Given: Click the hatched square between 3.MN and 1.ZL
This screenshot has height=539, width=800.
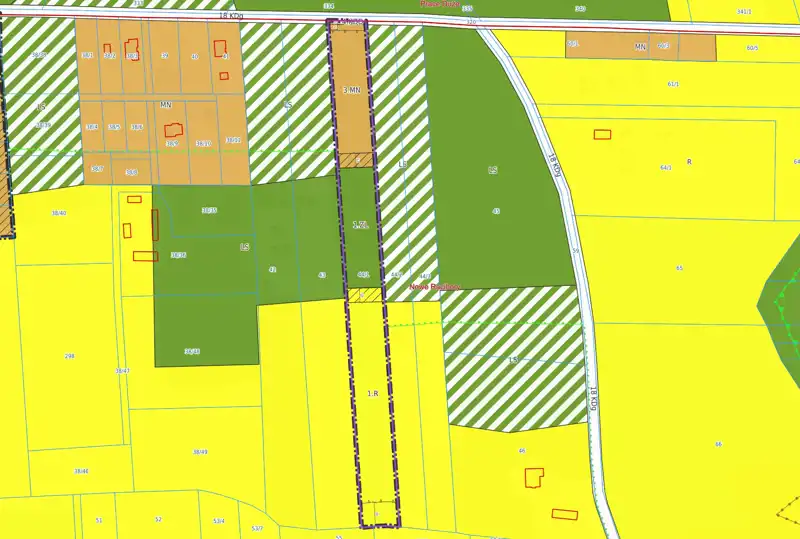Looking at the screenshot, I should point(356,160).
